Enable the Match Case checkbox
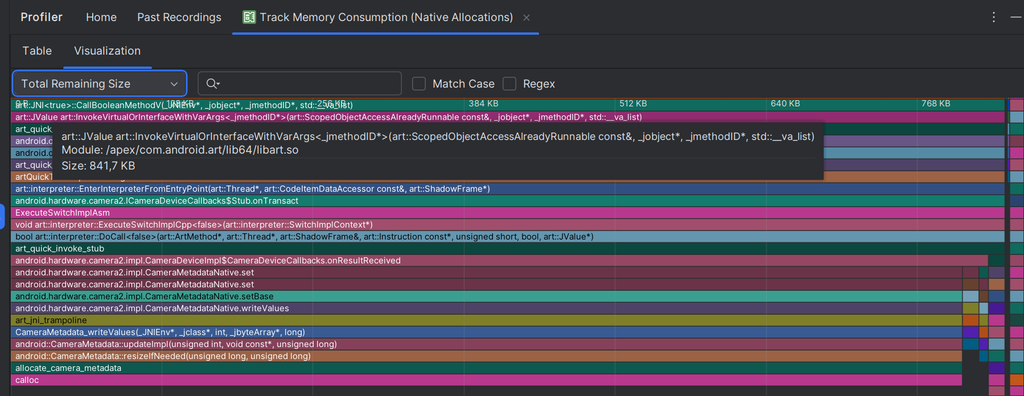This screenshot has width=1024, height=396. click(x=419, y=84)
